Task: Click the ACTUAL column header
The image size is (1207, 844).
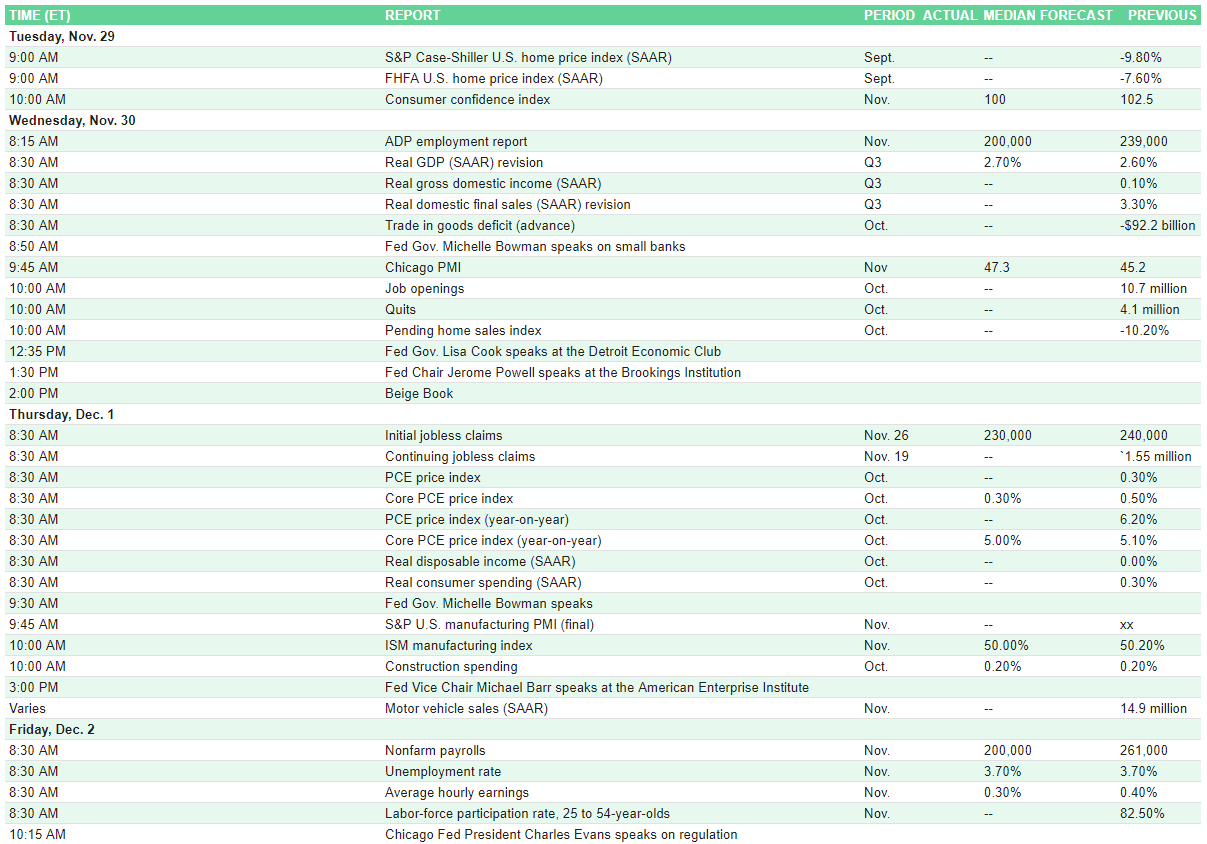Action: (949, 15)
